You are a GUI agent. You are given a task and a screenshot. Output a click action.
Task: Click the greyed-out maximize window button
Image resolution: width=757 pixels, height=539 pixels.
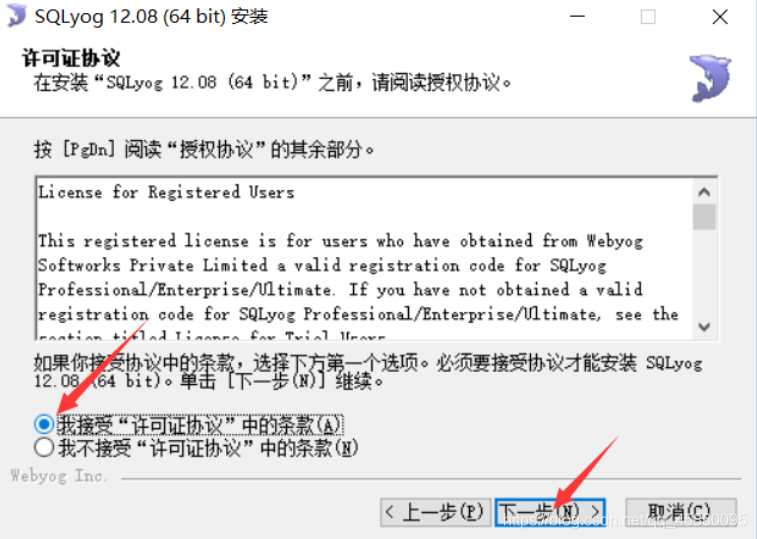click(x=648, y=17)
